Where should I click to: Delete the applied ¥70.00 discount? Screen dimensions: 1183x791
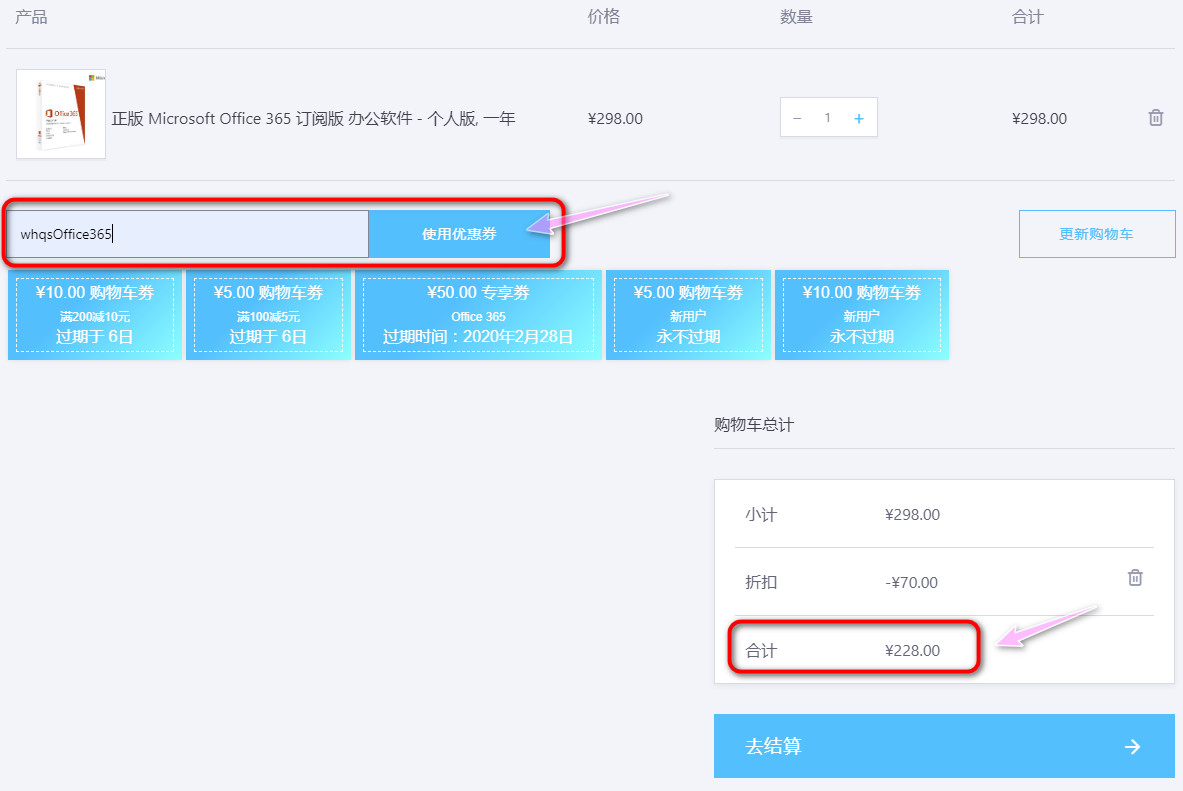pos(1135,578)
